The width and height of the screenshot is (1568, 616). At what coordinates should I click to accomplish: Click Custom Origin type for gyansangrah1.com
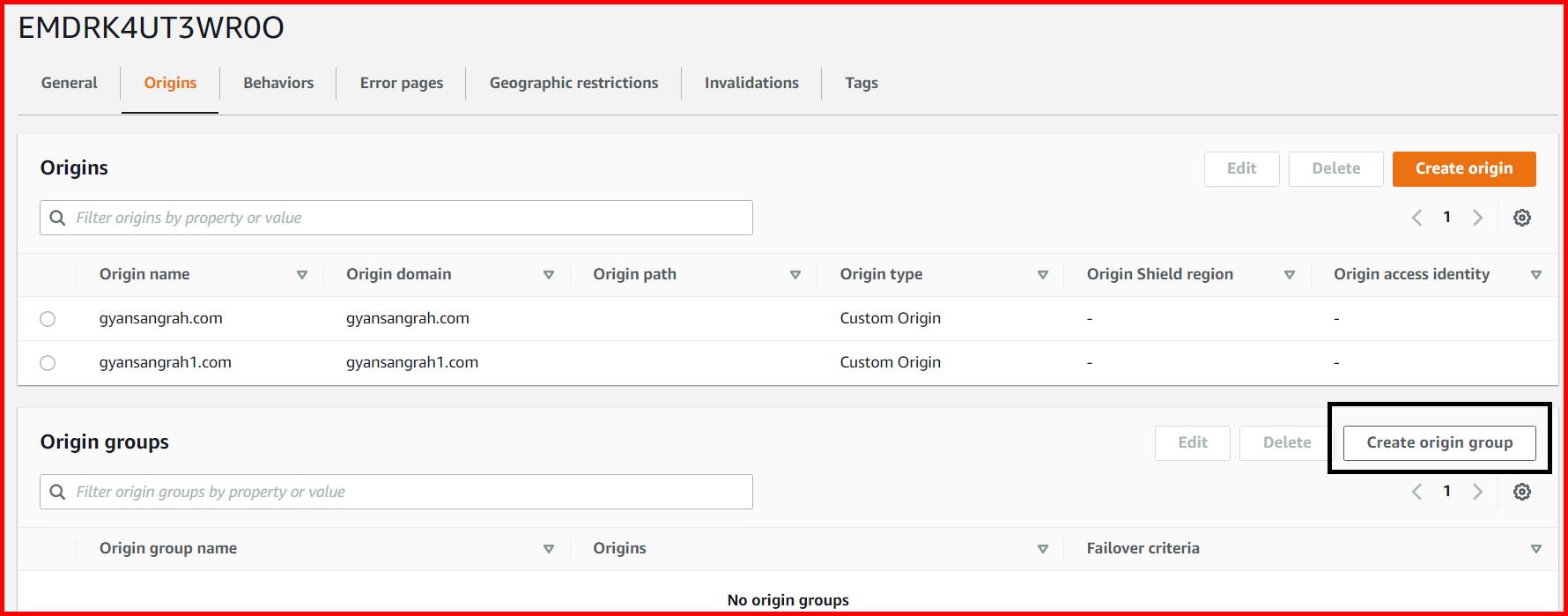point(890,362)
